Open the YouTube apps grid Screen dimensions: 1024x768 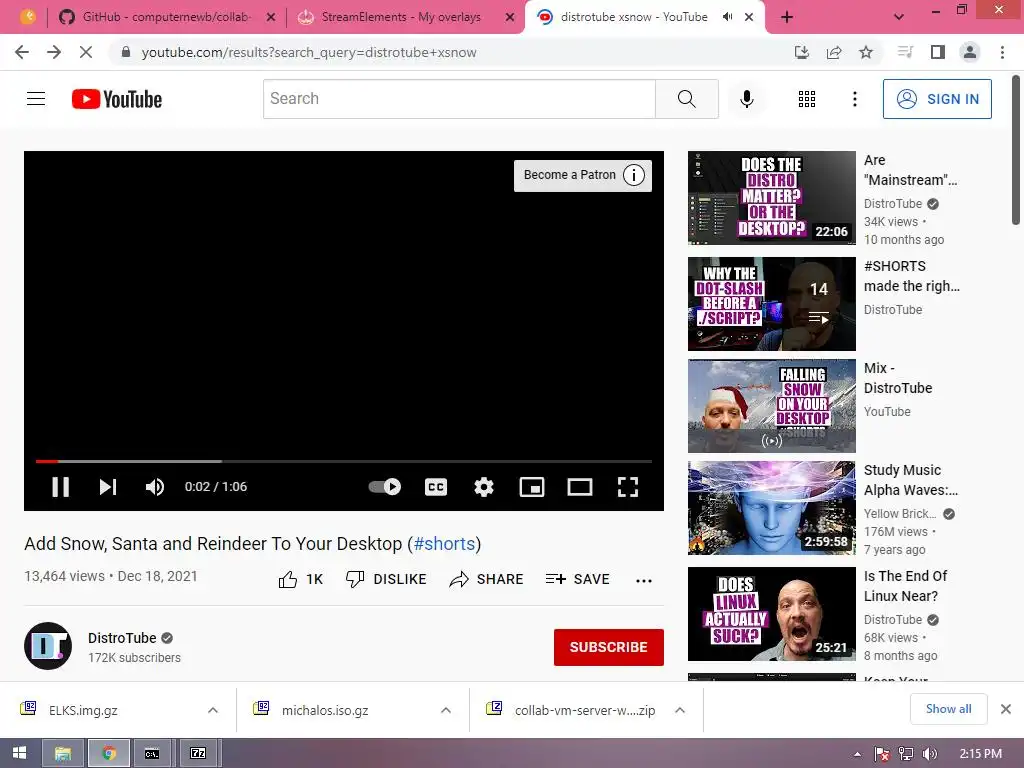pos(807,99)
